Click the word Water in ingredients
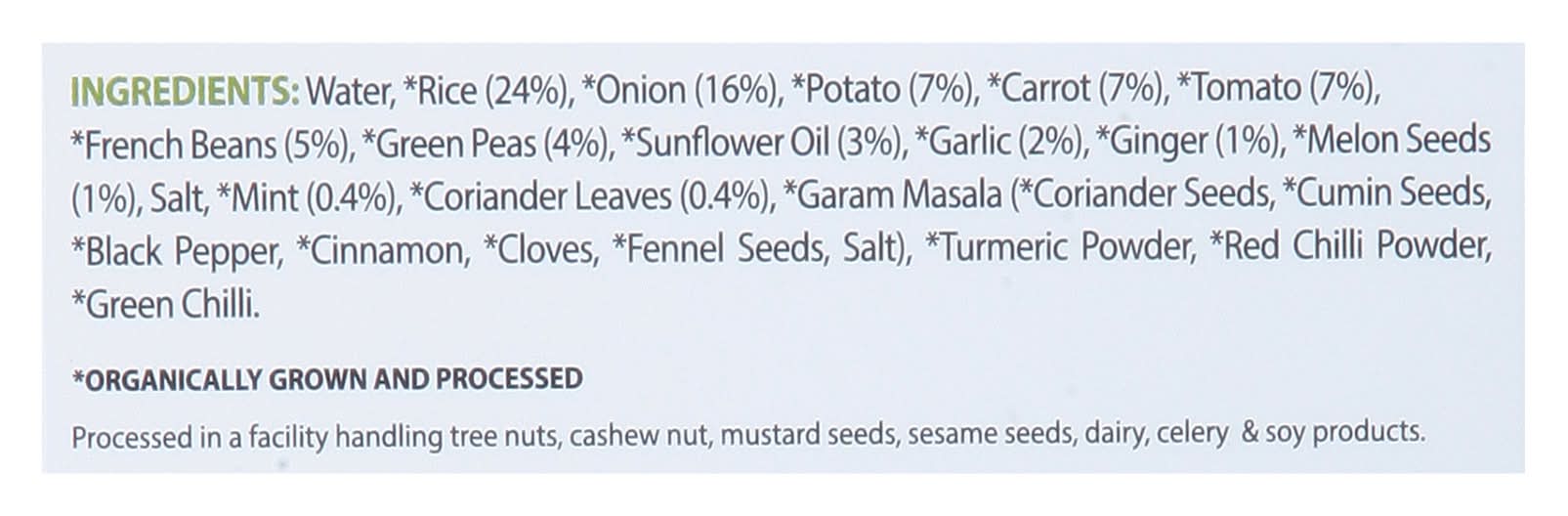Viewport: 1568px width, 516px height. pyautogui.click(x=350, y=92)
